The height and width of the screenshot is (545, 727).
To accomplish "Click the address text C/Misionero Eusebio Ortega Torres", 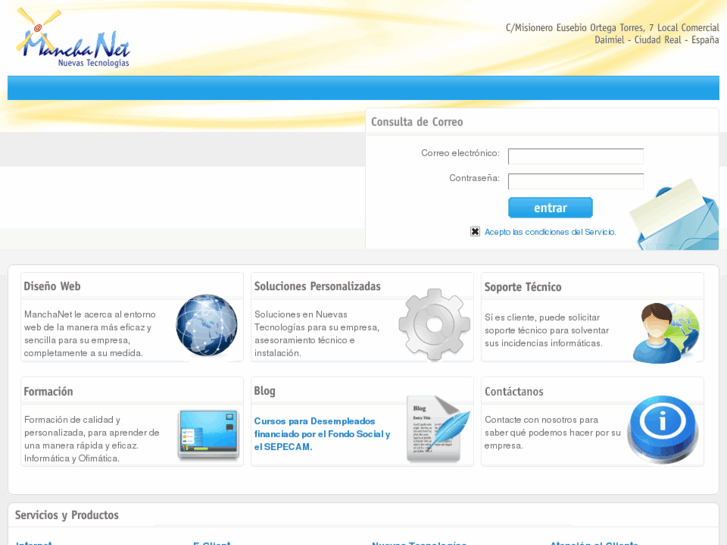I will tap(612, 28).
